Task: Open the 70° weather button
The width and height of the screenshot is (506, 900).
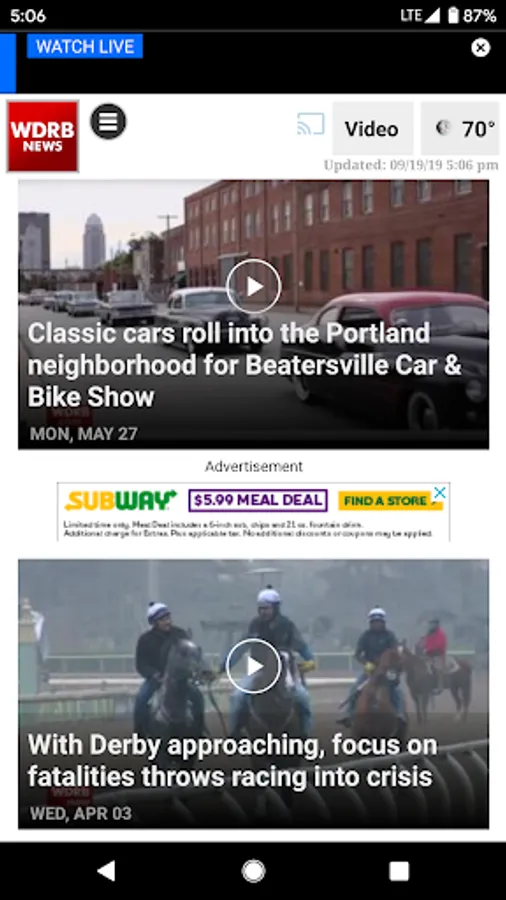Action: (460, 129)
